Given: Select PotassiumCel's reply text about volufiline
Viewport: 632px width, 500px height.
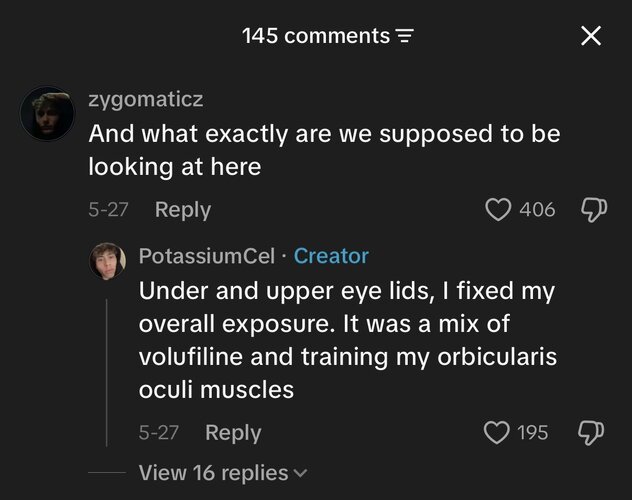Looking at the screenshot, I should pyautogui.click(x=348, y=340).
